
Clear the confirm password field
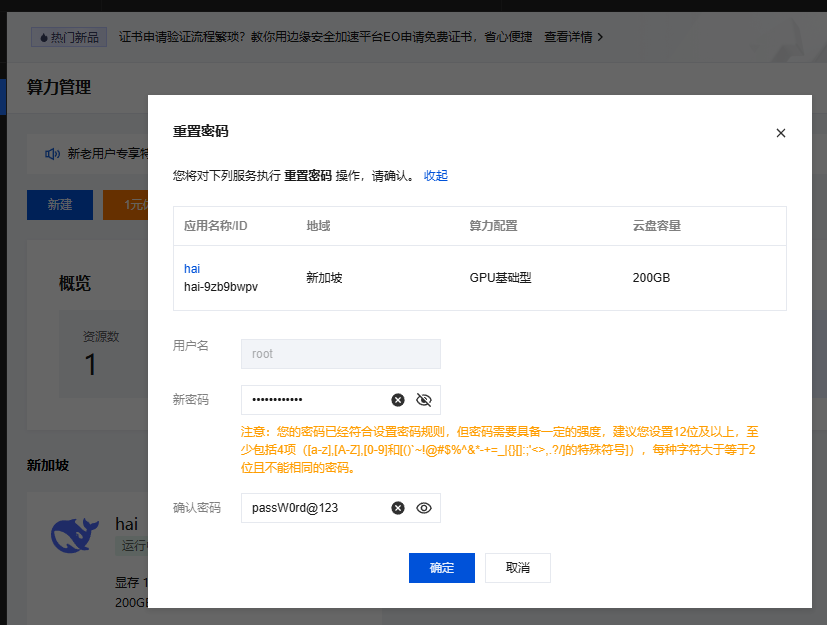(x=398, y=508)
